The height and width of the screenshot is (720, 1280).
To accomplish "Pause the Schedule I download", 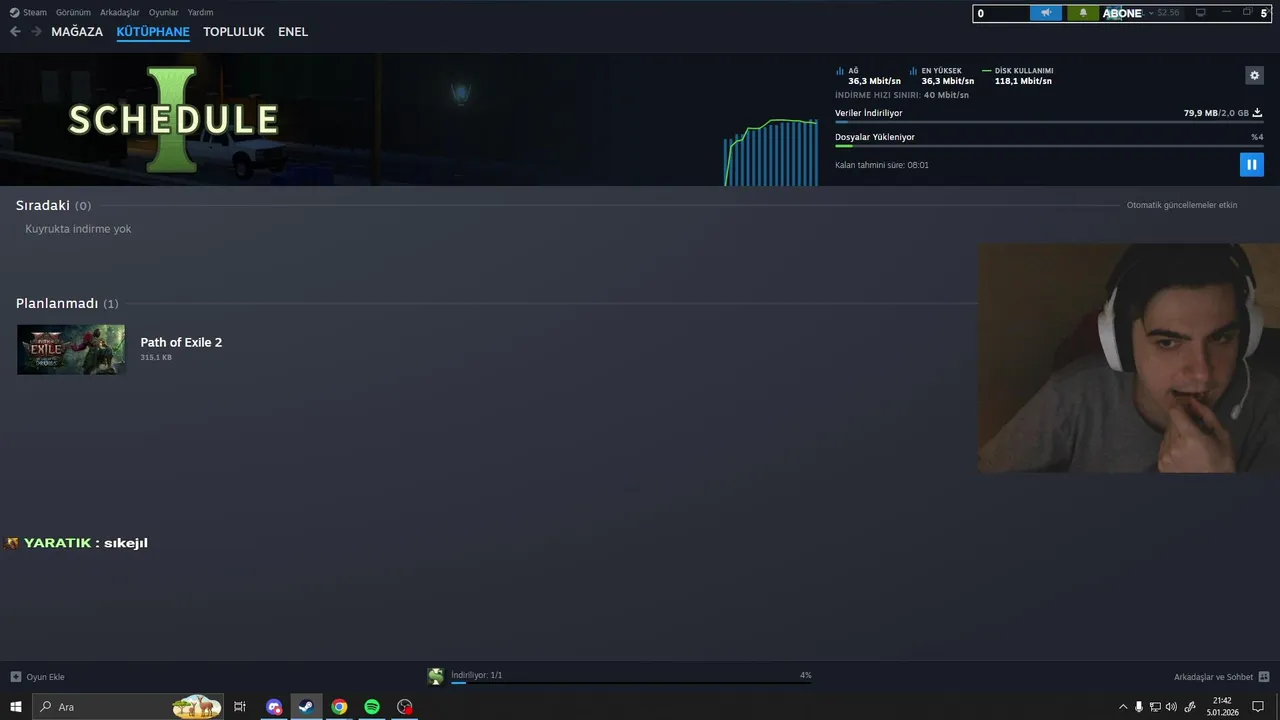I will [x=1251, y=164].
